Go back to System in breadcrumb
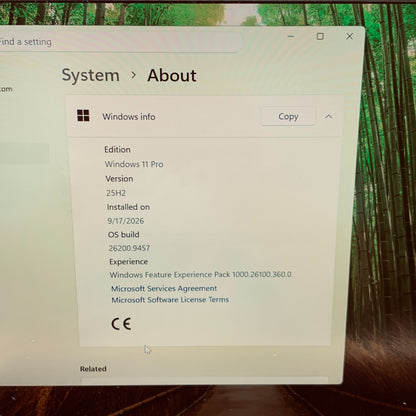The height and width of the screenshot is (416, 416). pos(91,75)
